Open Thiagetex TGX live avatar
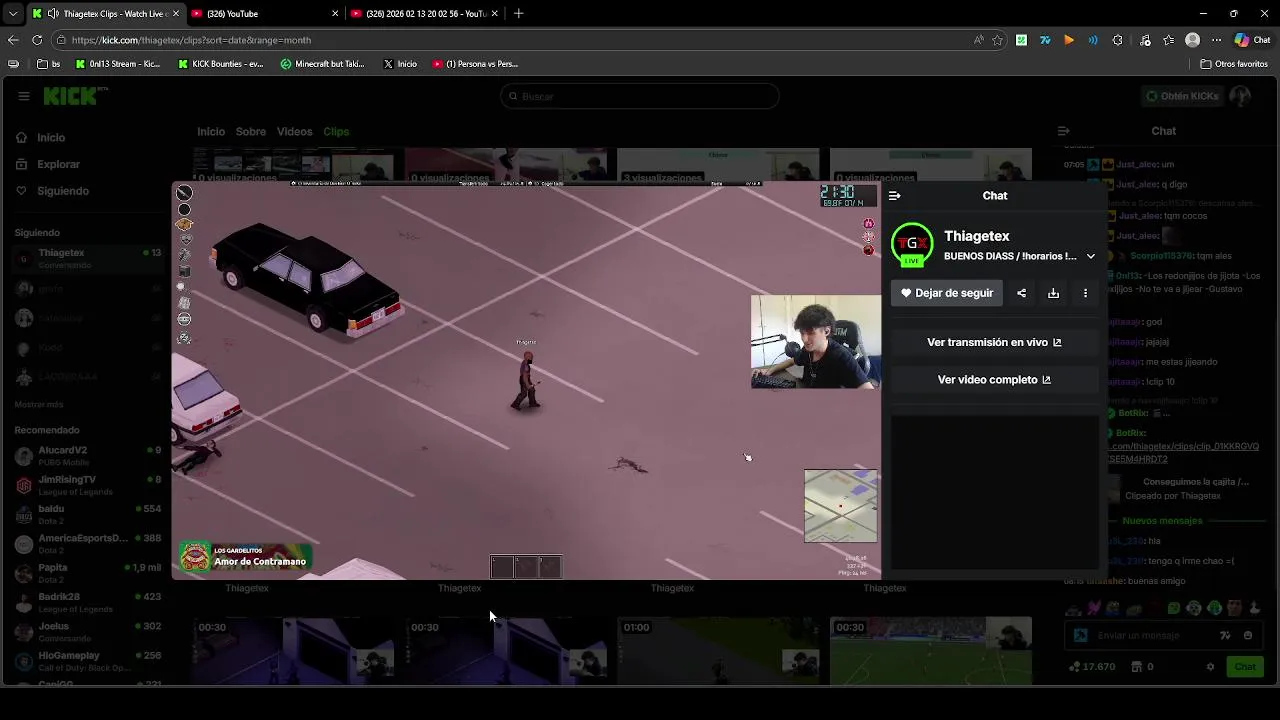1280x720 pixels. coord(912,245)
